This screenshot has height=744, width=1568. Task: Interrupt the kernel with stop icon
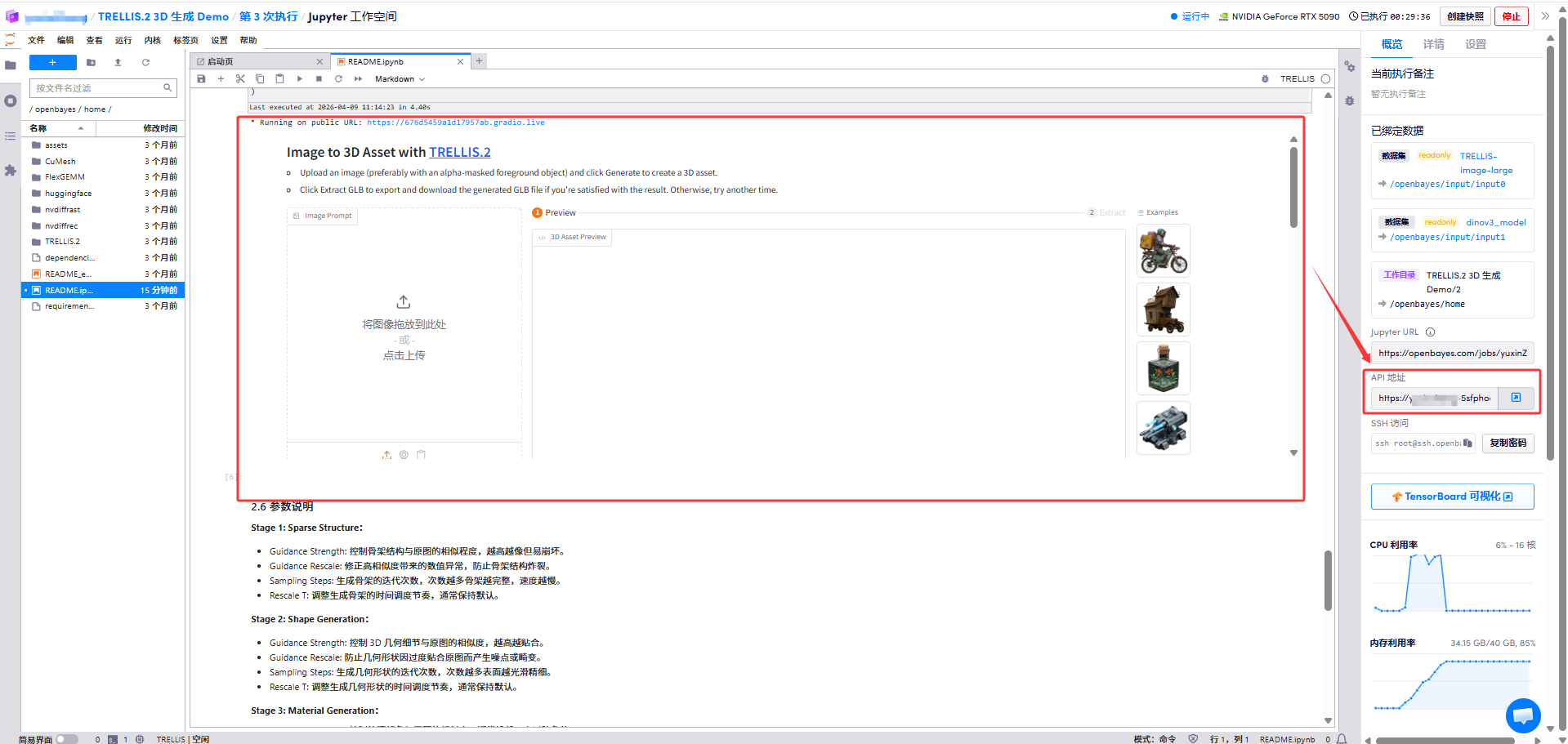tap(319, 79)
